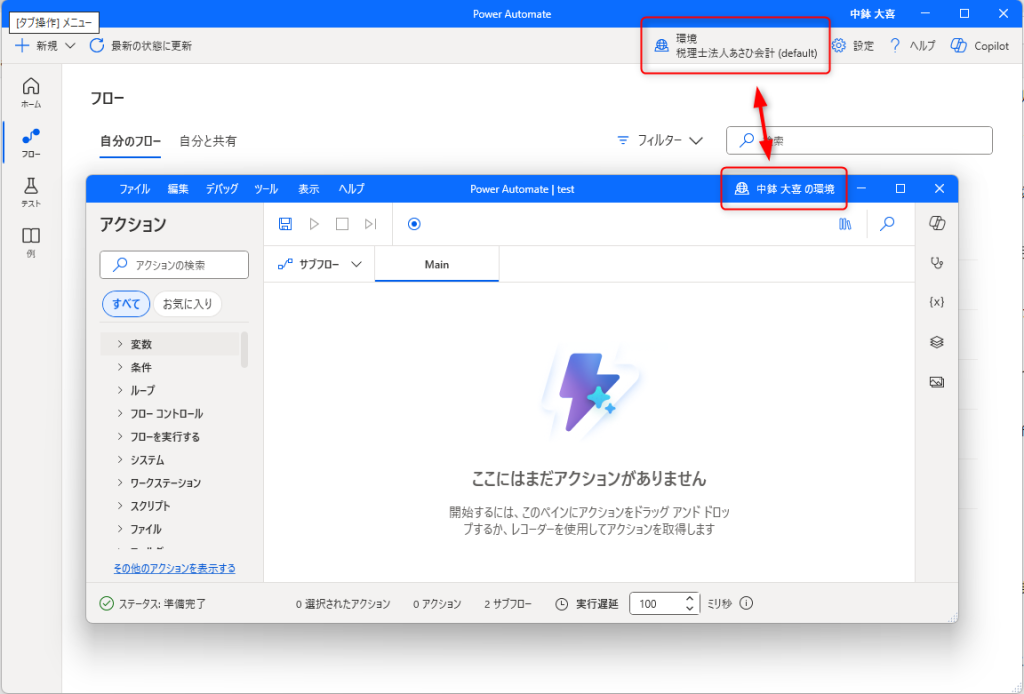Screen dimensions: 1024x694
Task: Open the stethoscope troubleshooting icon
Action: coord(937,263)
